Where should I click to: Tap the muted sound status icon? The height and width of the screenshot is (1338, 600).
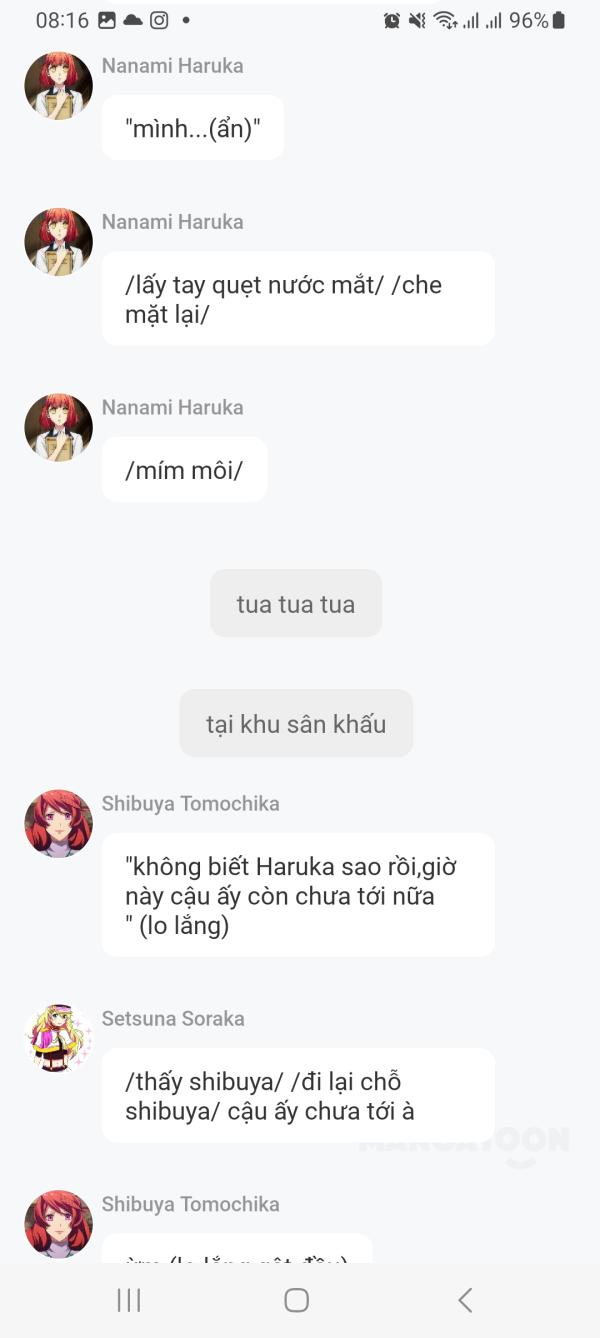[x=418, y=20]
